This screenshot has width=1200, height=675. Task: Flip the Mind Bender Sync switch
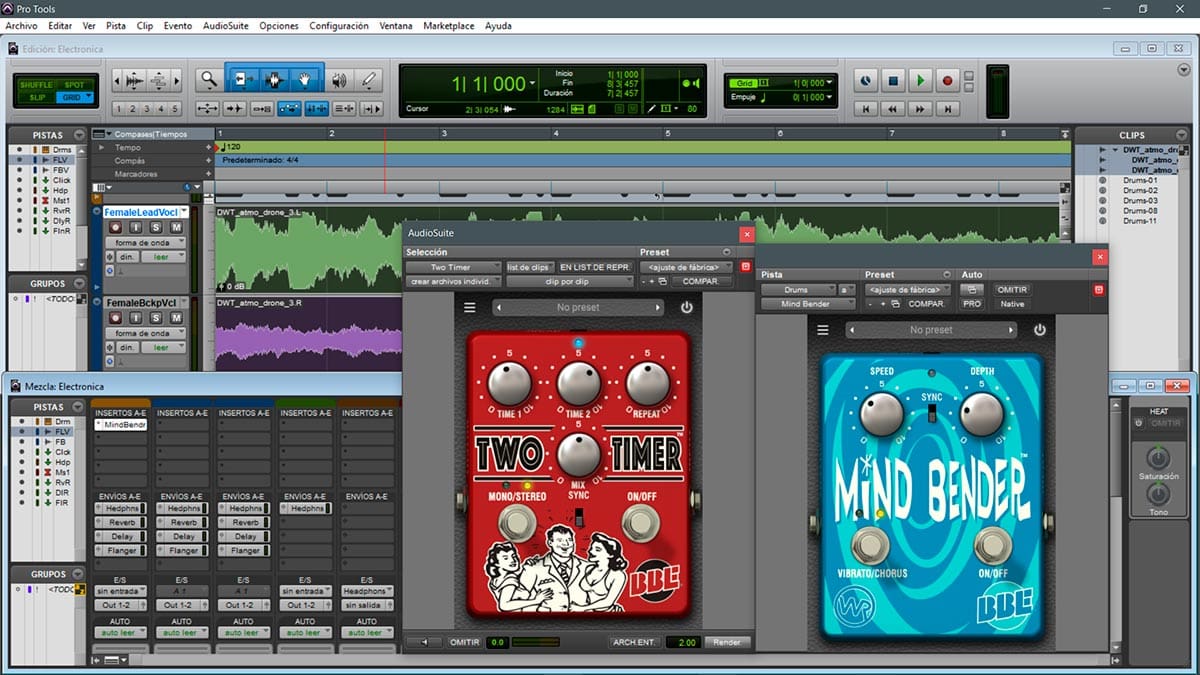pos(932,413)
